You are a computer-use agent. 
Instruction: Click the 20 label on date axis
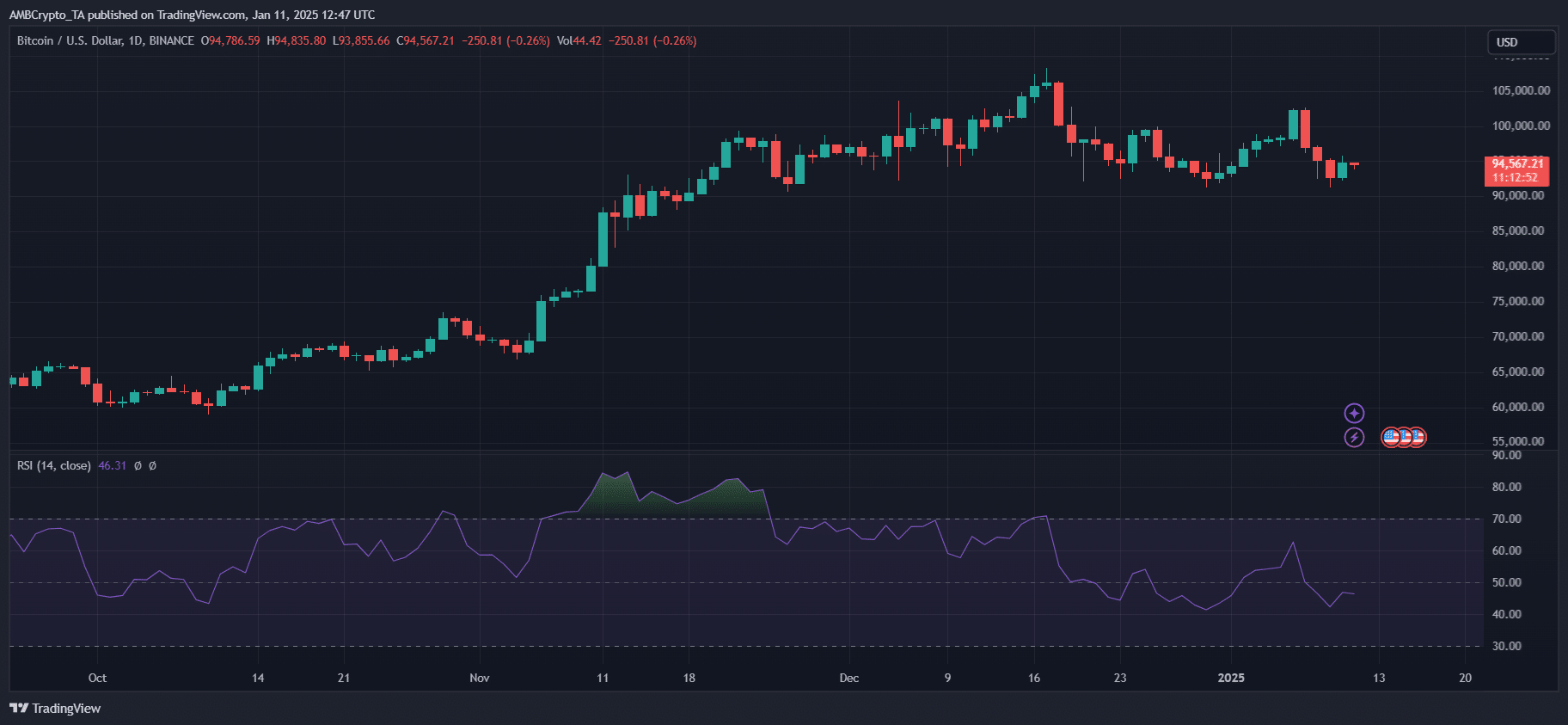[1466, 678]
